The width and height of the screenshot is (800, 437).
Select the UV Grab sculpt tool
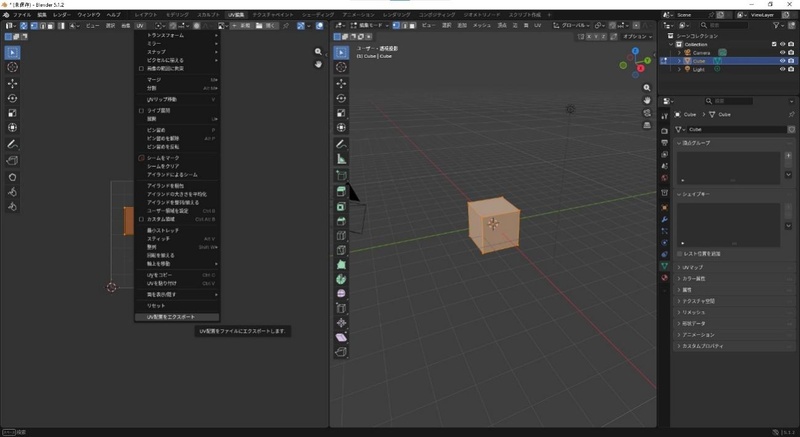(12, 177)
